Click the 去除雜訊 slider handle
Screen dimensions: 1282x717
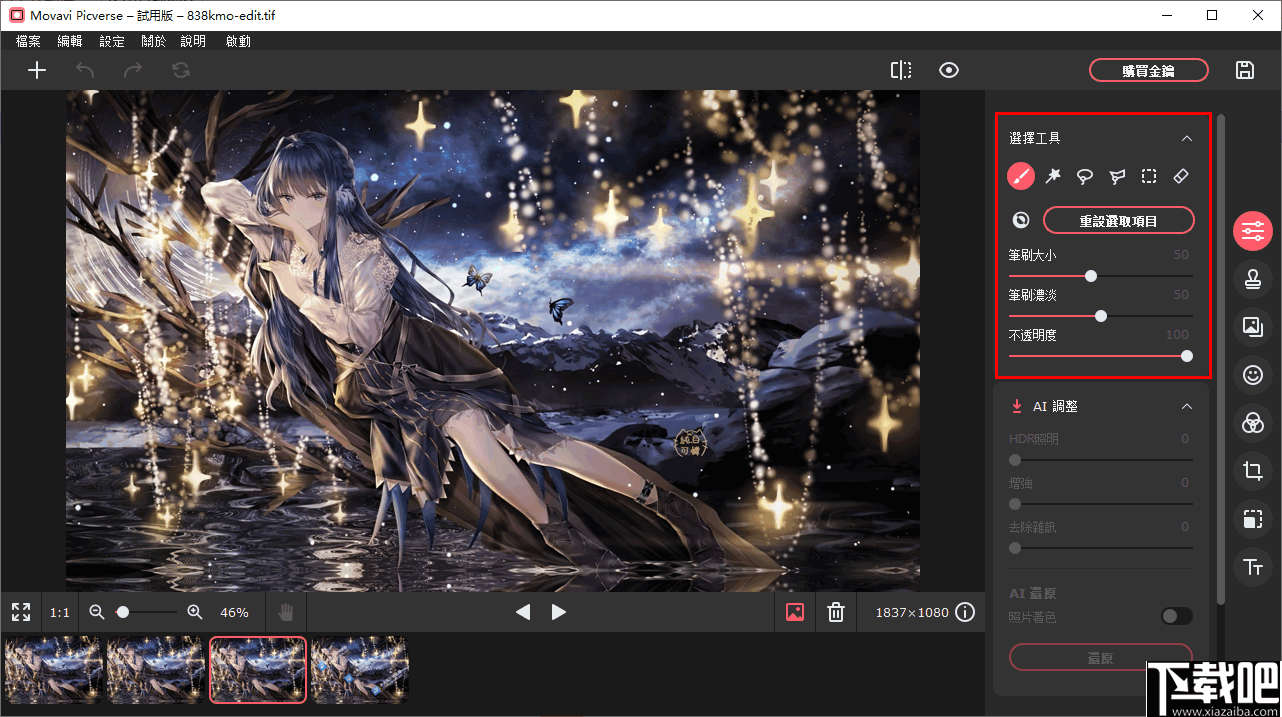(x=1015, y=548)
